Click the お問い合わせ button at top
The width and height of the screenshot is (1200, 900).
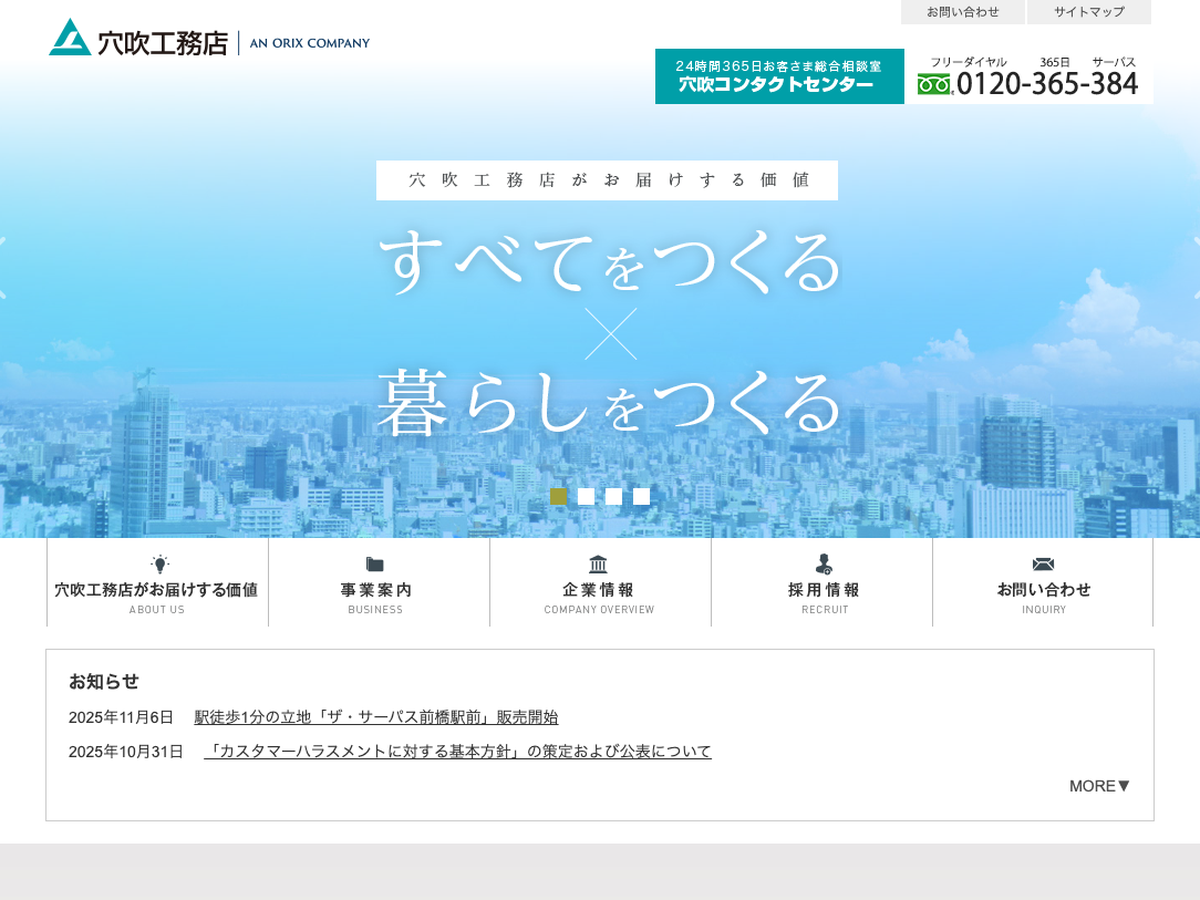pyautogui.click(x=962, y=12)
